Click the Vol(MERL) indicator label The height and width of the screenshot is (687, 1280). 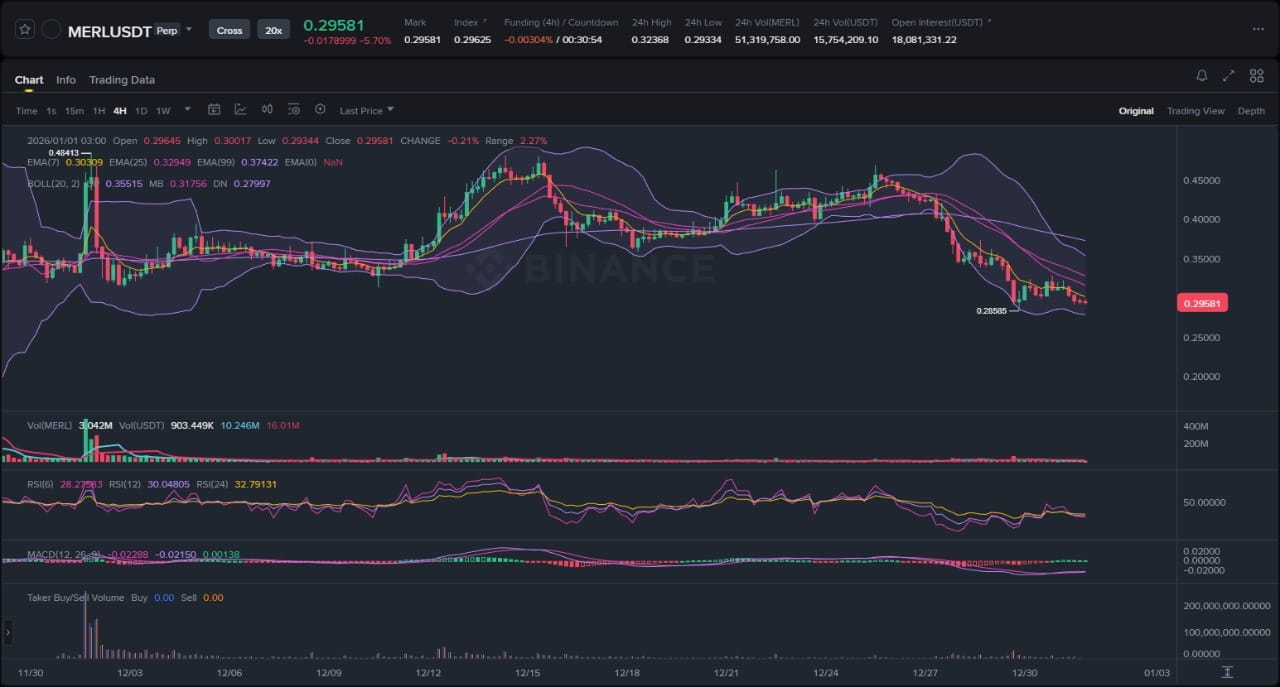click(x=50, y=426)
